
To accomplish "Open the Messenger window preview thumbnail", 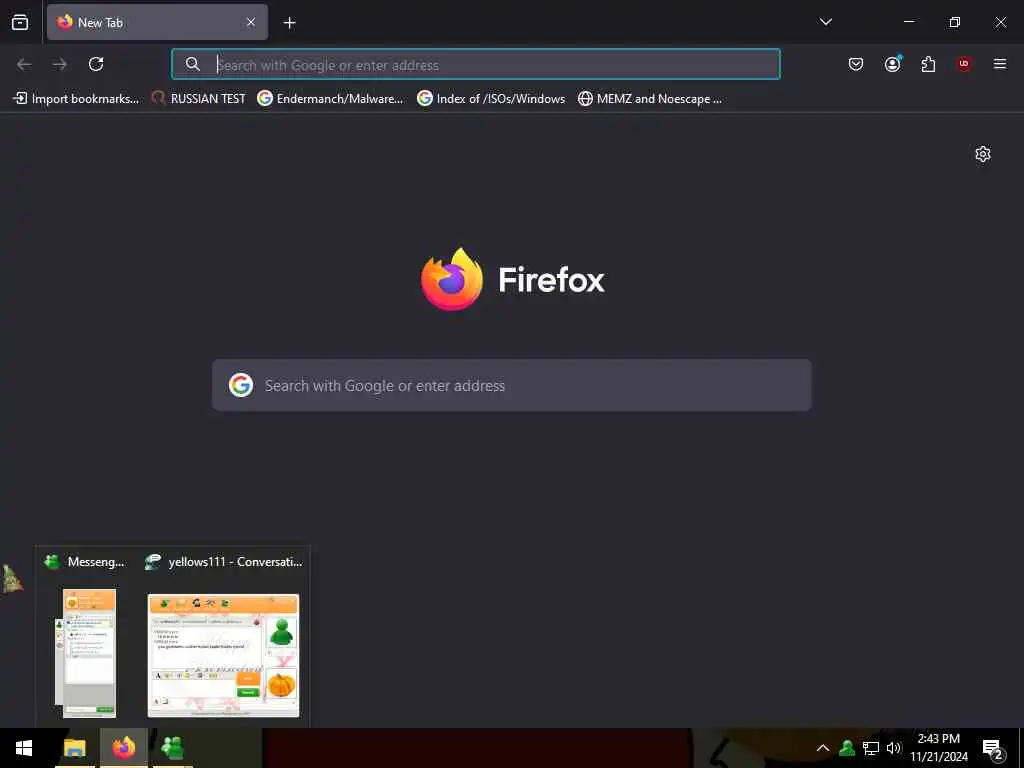I will pyautogui.click(x=86, y=653).
